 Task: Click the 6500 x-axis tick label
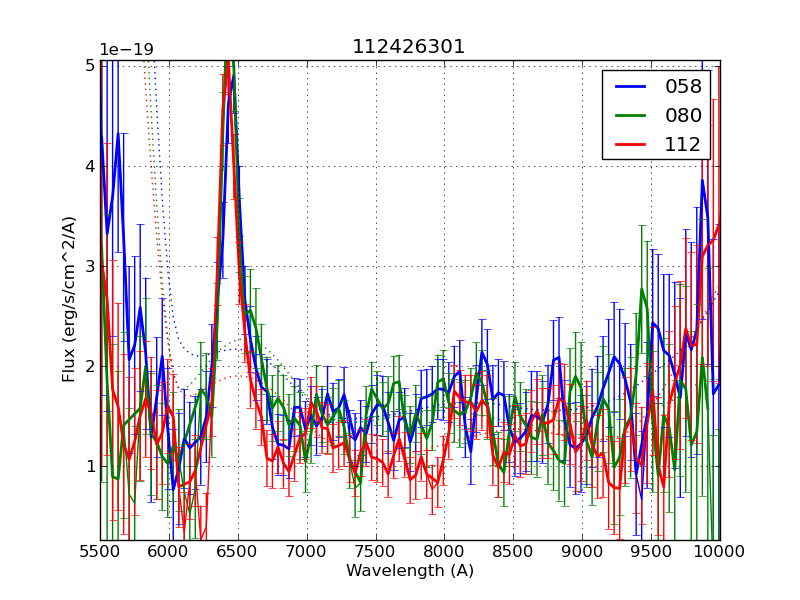pyautogui.click(x=238, y=551)
